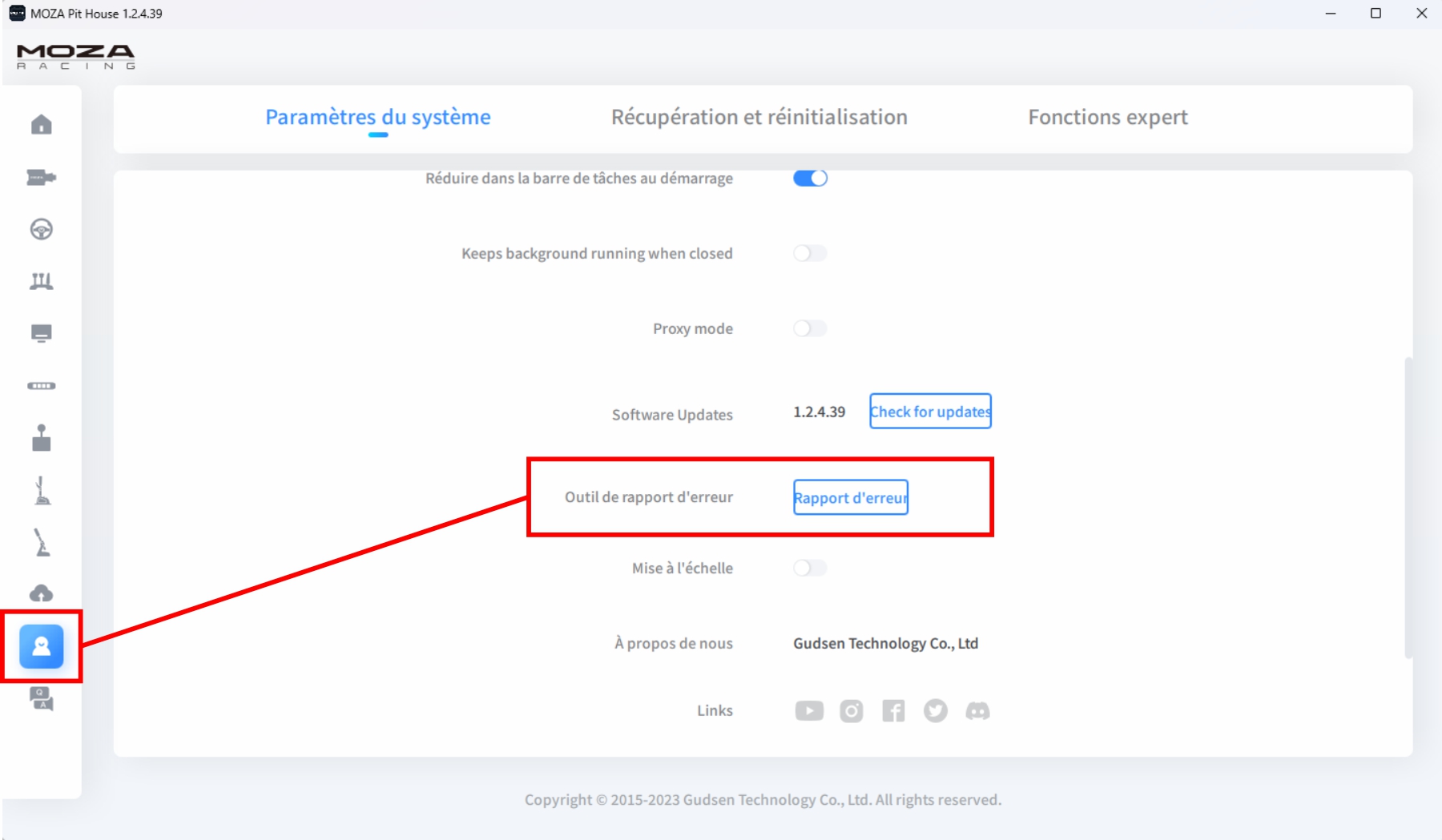Image resolution: width=1442 pixels, height=840 pixels.
Task: Open the wheel base motor settings
Action: (41, 177)
